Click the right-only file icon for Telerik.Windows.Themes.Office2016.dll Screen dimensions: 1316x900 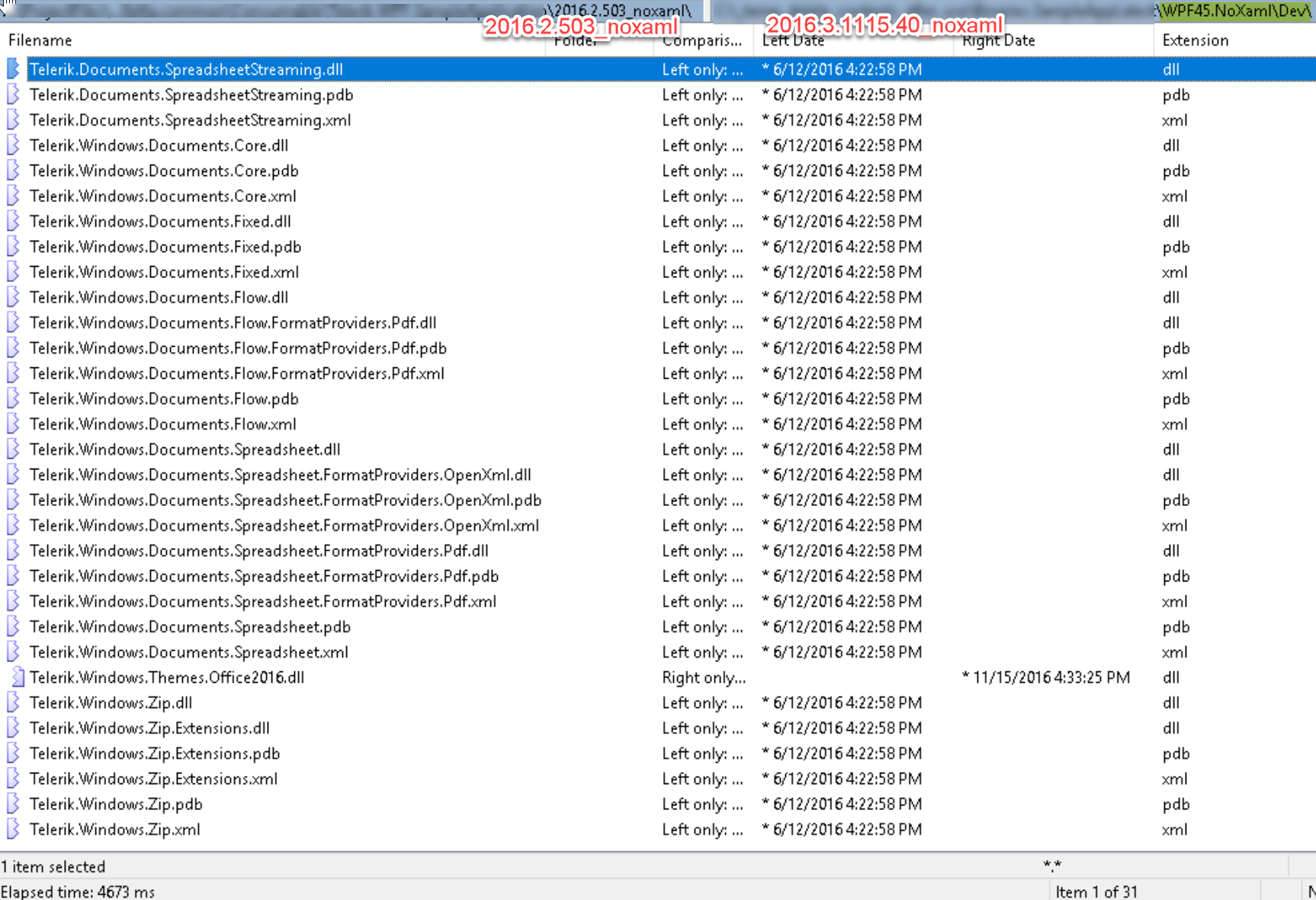click(x=17, y=677)
